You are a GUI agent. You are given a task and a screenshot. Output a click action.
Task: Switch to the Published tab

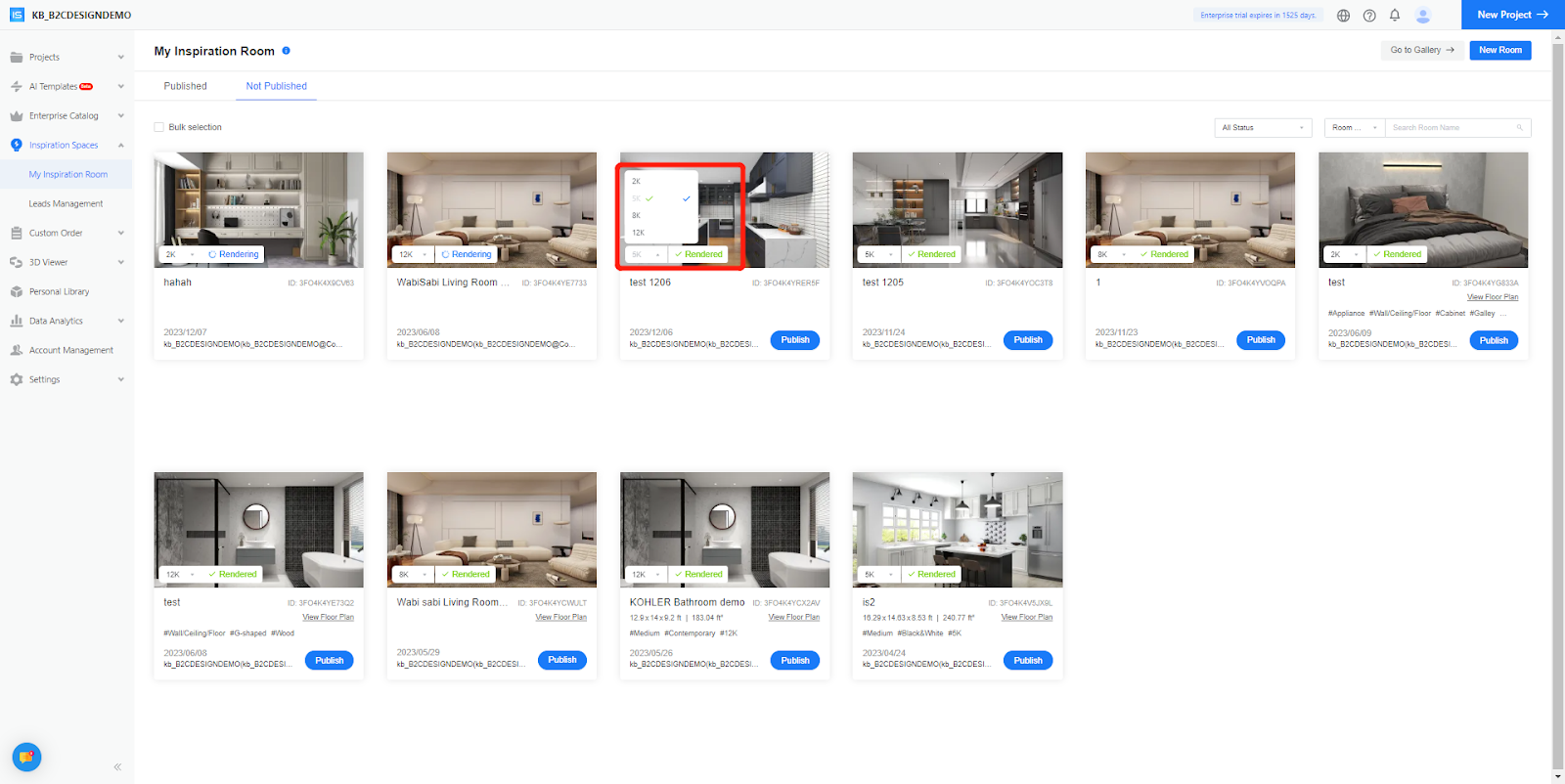[185, 86]
